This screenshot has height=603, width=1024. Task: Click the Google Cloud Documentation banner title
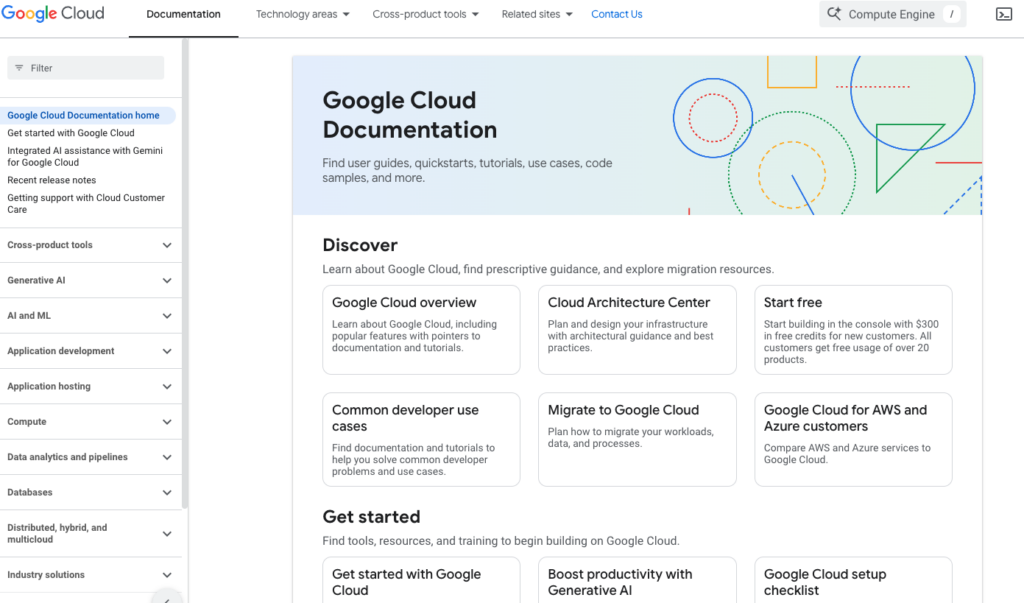pos(409,115)
